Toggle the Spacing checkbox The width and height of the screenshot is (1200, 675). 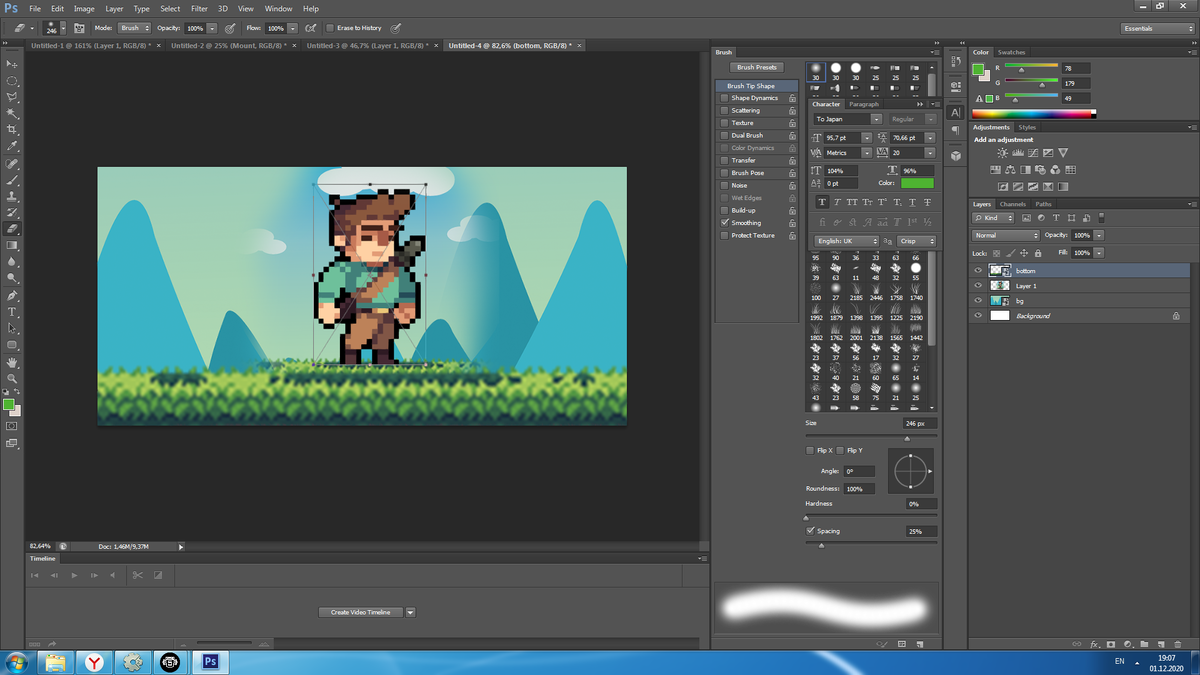point(811,531)
